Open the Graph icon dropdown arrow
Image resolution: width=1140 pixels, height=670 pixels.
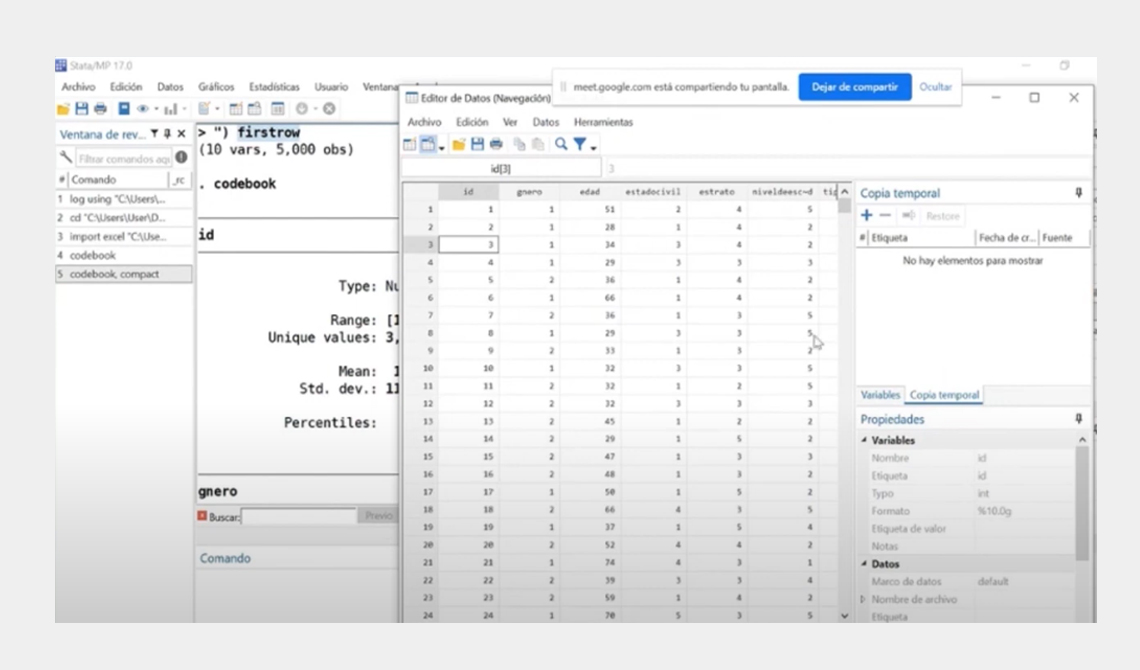184,110
